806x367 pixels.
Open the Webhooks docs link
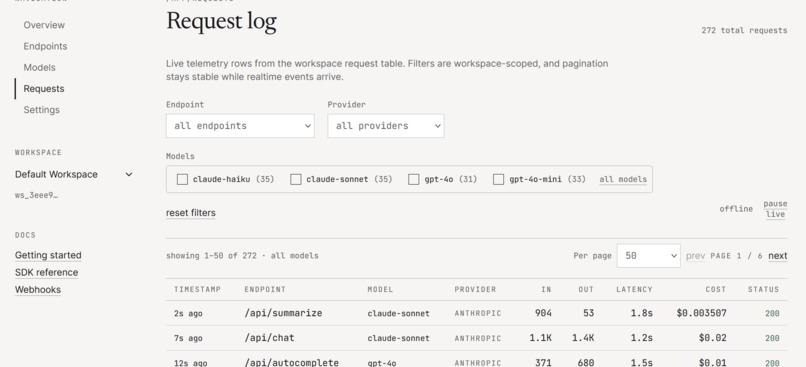38,290
